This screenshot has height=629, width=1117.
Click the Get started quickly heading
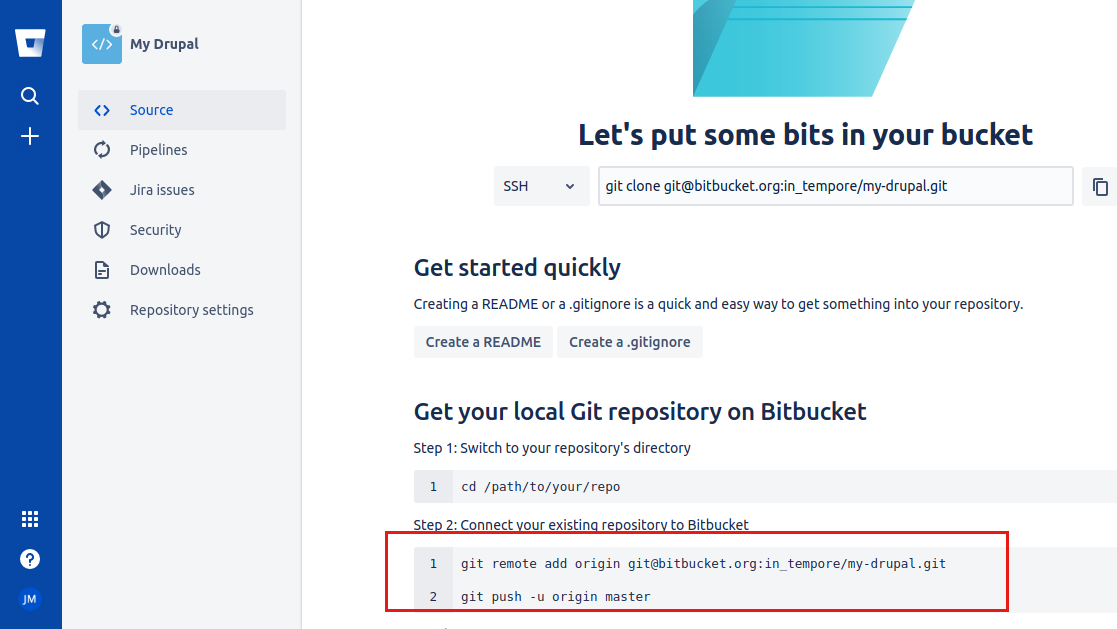[517, 268]
